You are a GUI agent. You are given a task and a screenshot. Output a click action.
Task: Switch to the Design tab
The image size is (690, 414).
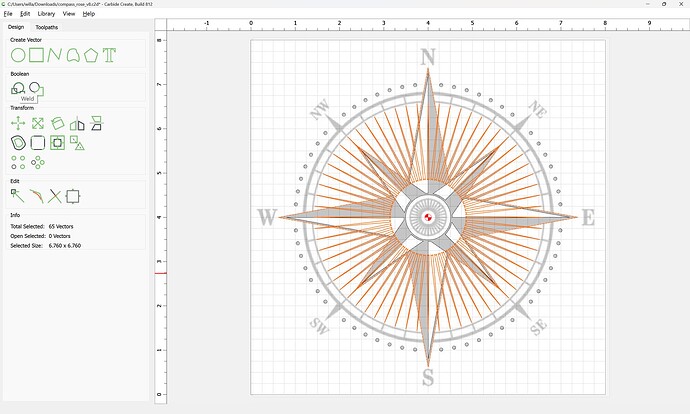point(16,27)
